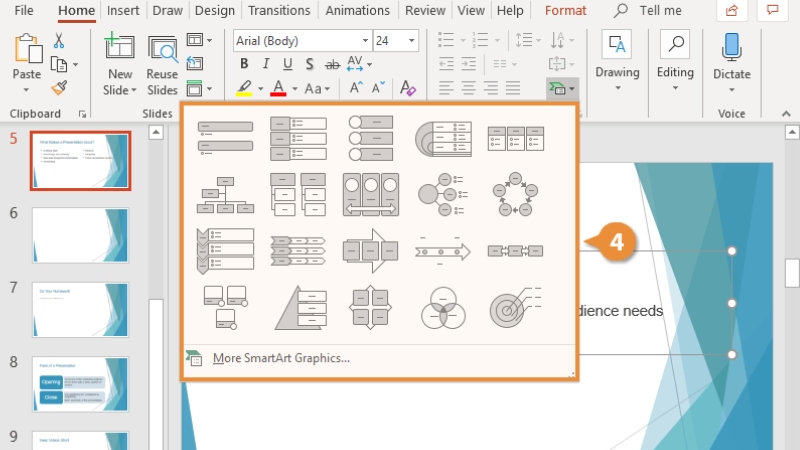This screenshot has height=450, width=800.
Task: Click the Tell me search box
Action: coord(649,10)
